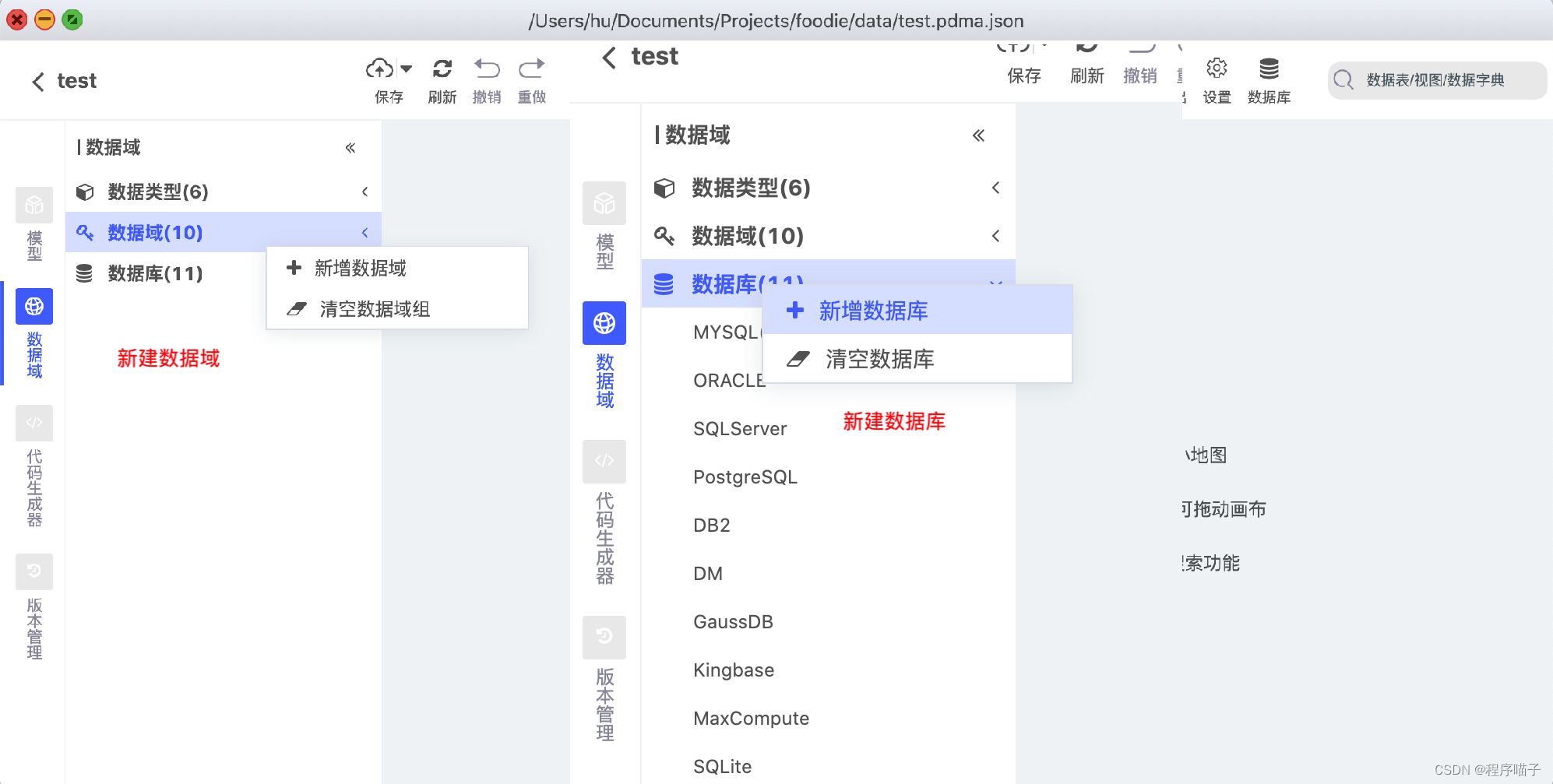
Task: Click database stack icon beside right 数据库
Action: coord(664,283)
